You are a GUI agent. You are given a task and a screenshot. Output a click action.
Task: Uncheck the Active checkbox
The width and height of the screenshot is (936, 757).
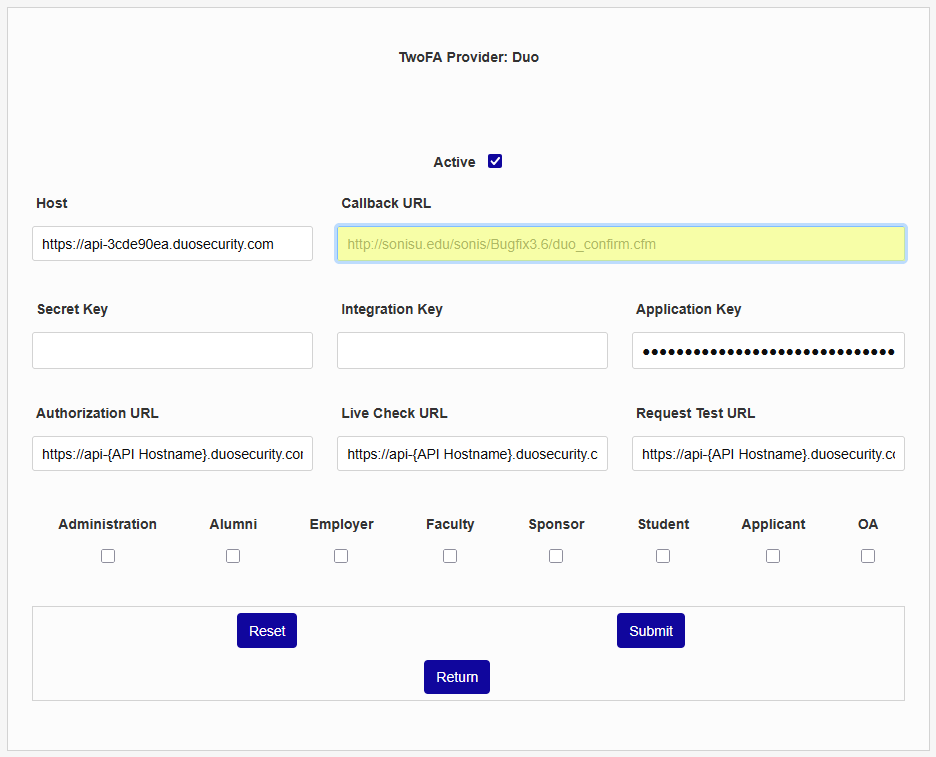click(495, 161)
